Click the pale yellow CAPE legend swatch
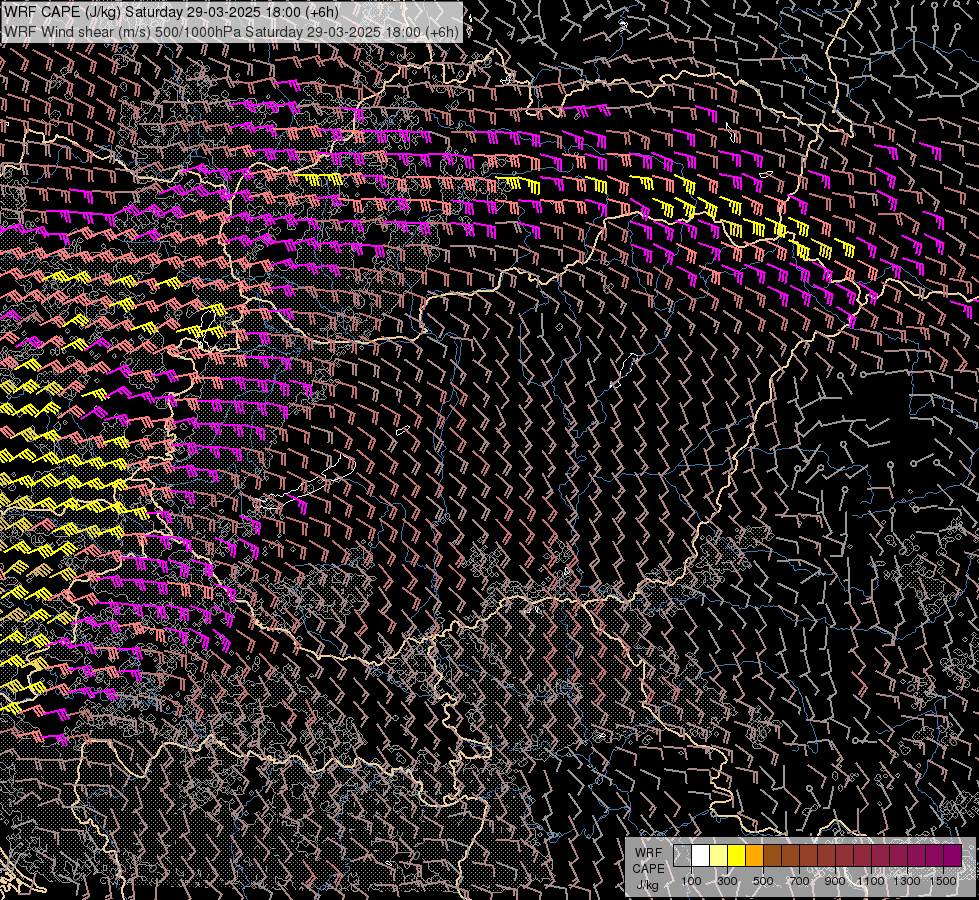This screenshot has width=979, height=900. [719, 856]
